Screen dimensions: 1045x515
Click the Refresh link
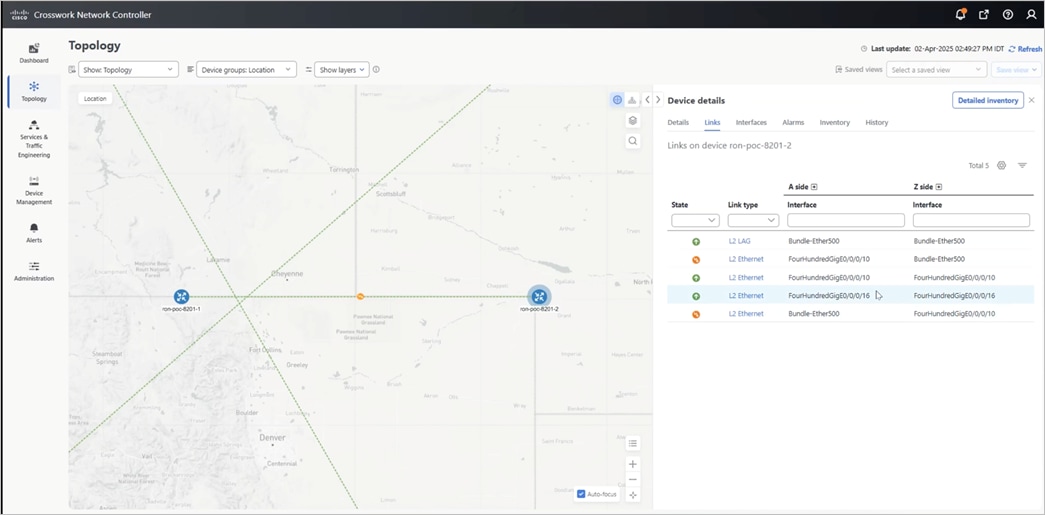[1025, 49]
